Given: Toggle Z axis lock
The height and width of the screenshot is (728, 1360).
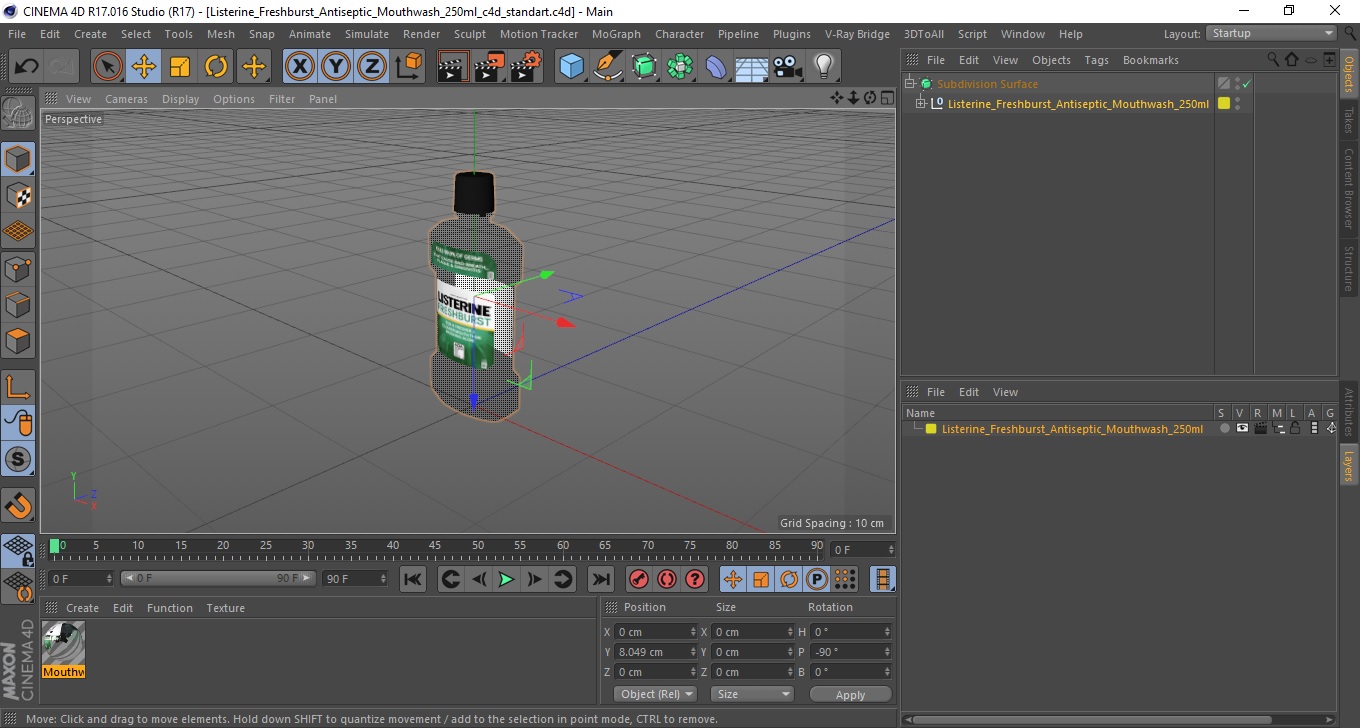Looking at the screenshot, I should (372, 67).
